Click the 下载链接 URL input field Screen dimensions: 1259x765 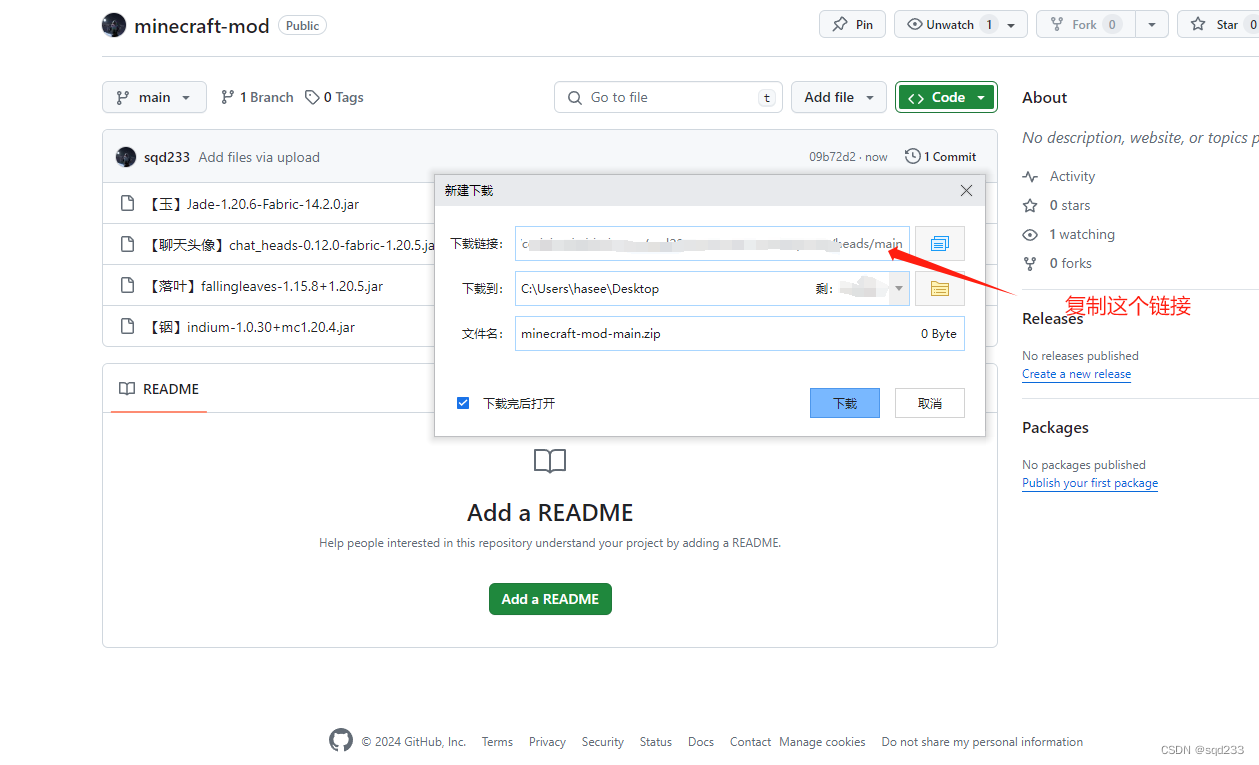coord(712,244)
